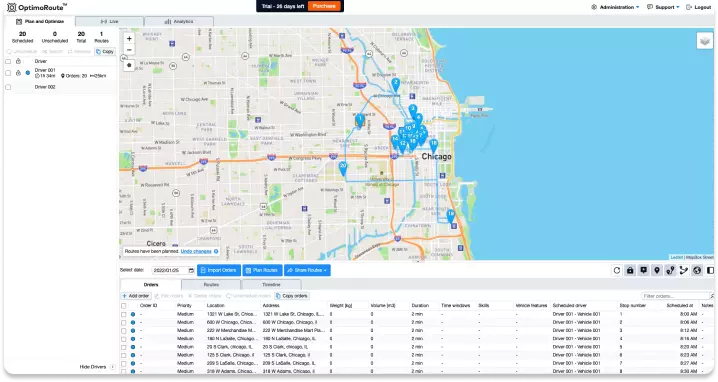718x382 pixels.
Task: Open the map layers selector icon
Action: coord(705,41)
